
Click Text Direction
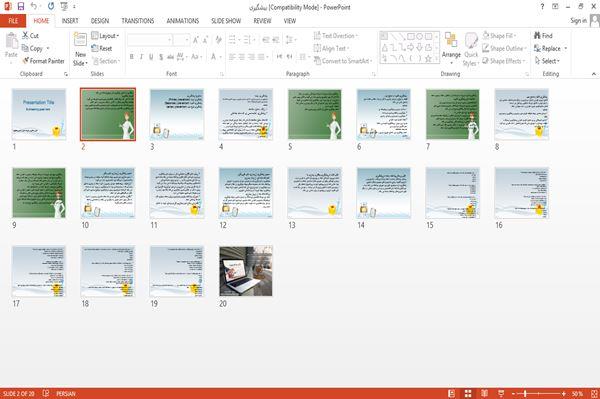(336, 36)
